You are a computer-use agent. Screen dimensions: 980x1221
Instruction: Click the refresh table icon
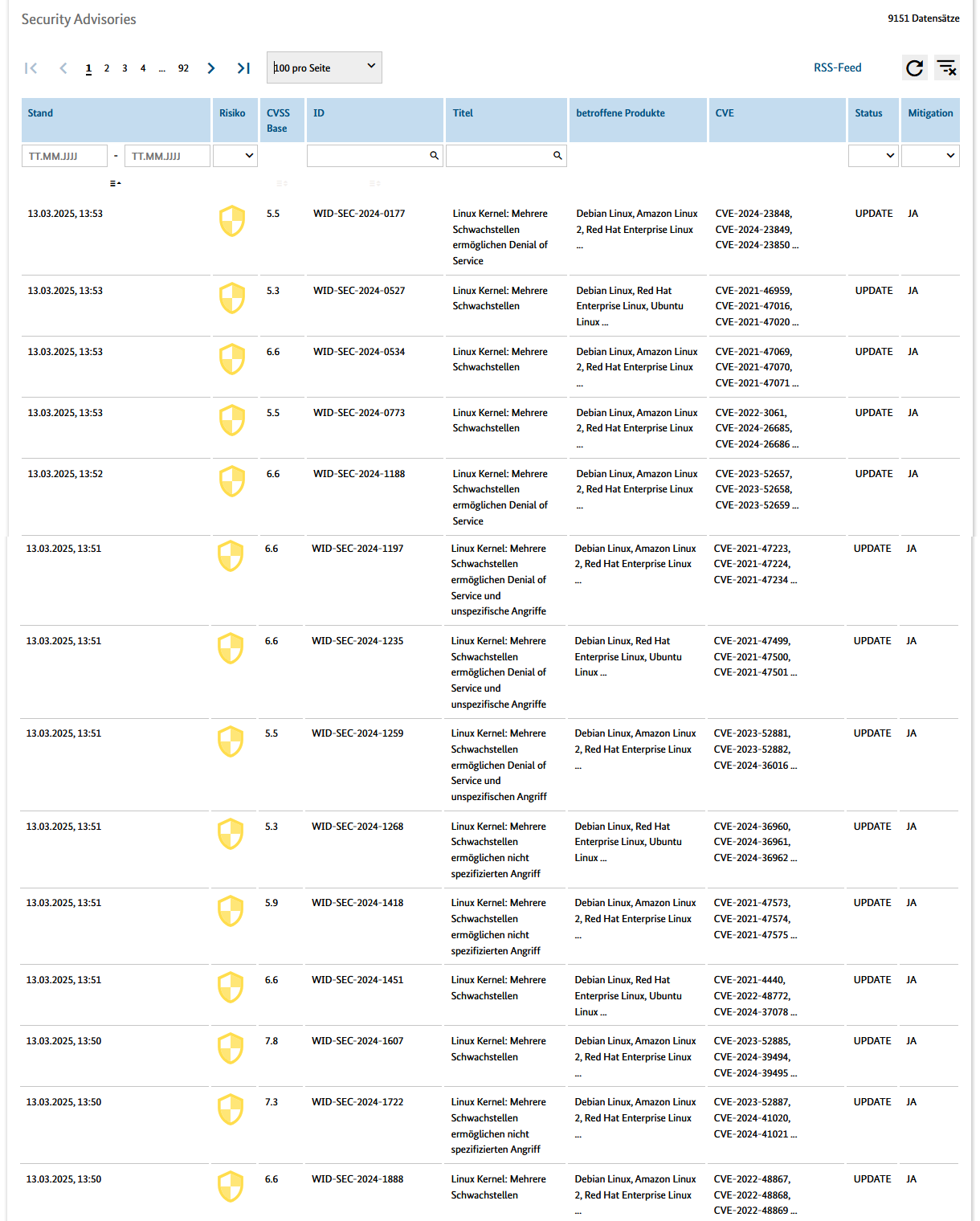[x=915, y=68]
